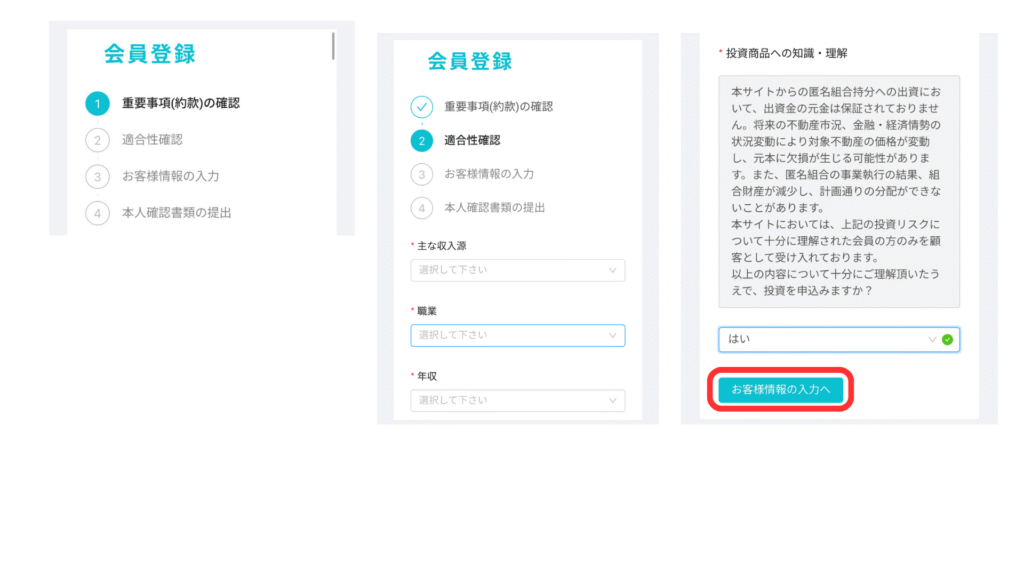Expand the はい selection dropdown arrow
Screen dimensions: 1024x576
click(x=932, y=340)
